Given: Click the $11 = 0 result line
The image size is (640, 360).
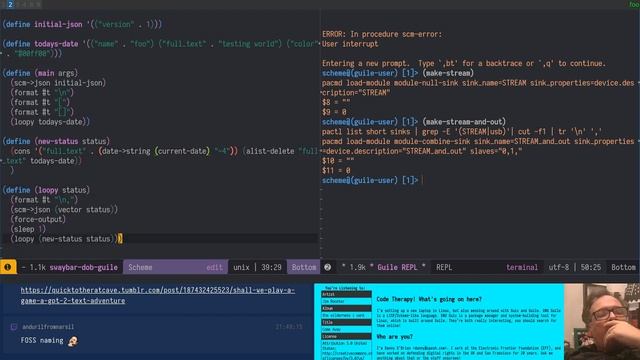Looking at the screenshot, I should point(336,171).
